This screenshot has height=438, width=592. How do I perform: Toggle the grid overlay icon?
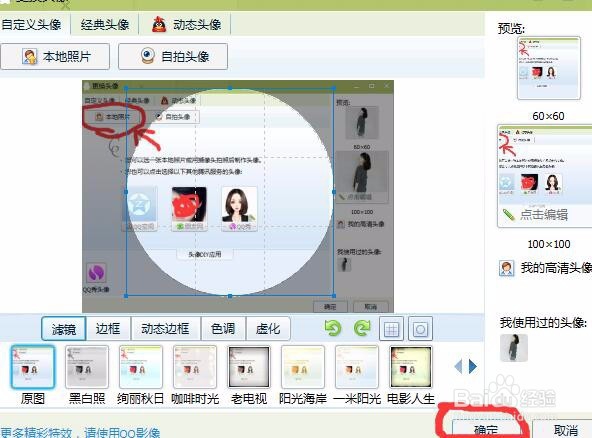pyautogui.click(x=391, y=329)
